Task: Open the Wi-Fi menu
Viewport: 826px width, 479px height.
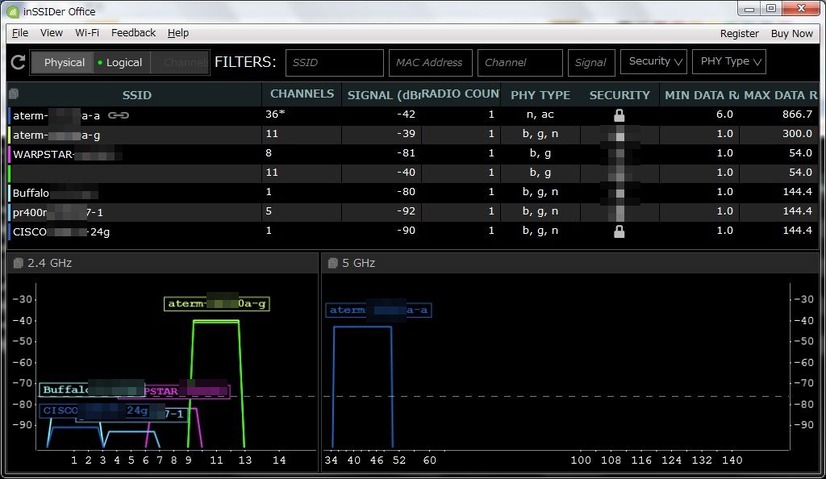Action: coord(87,33)
